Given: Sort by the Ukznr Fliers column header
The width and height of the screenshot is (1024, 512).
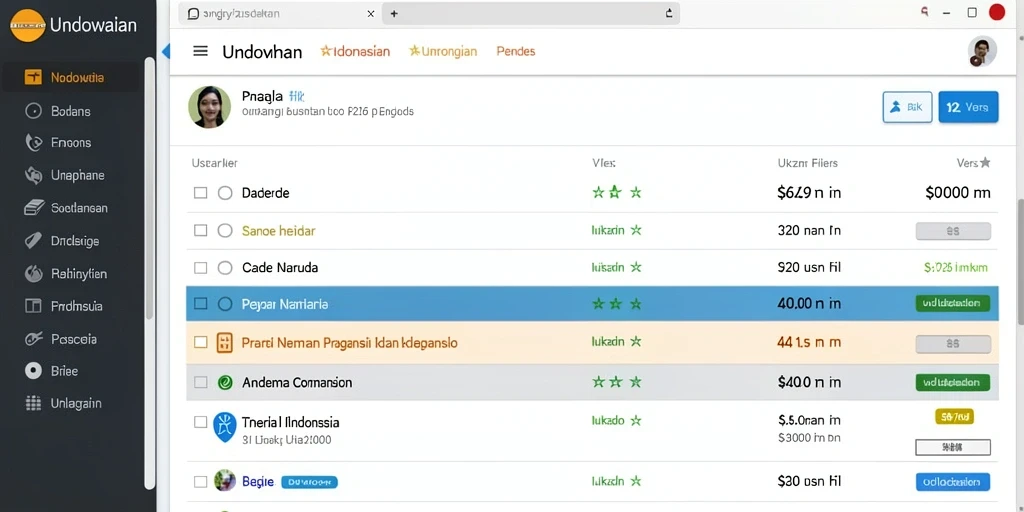Looking at the screenshot, I should point(807,163).
